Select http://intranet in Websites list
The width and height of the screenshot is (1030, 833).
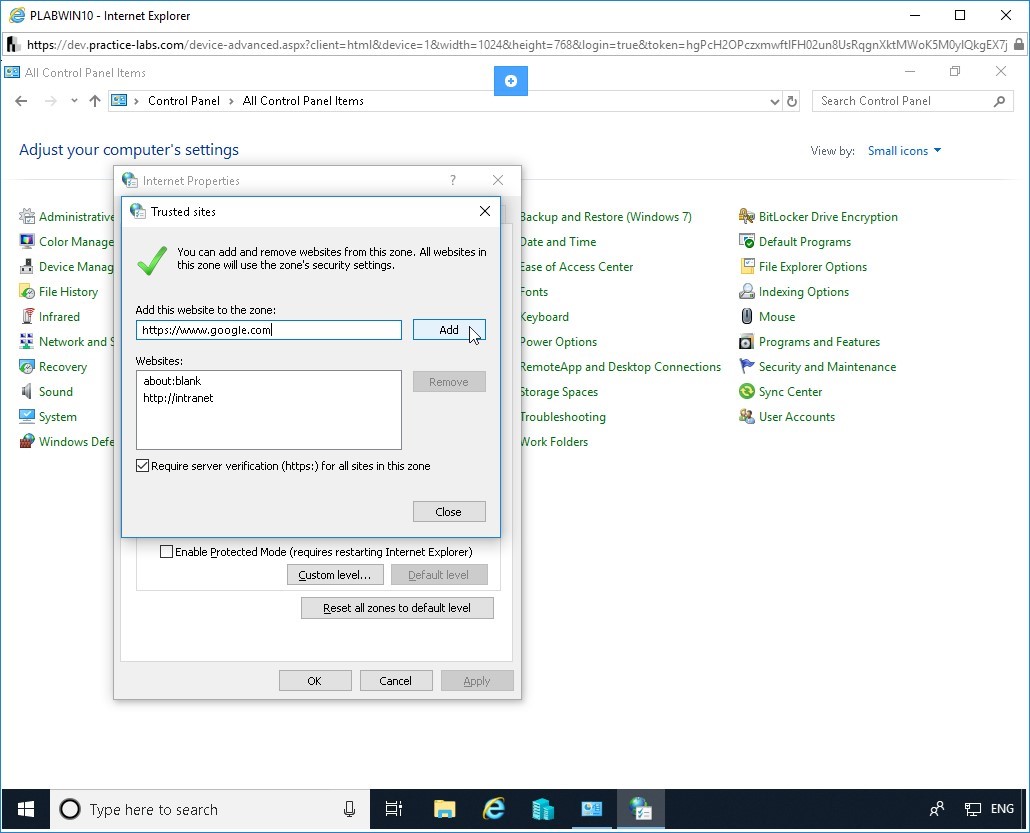(x=178, y=398)
